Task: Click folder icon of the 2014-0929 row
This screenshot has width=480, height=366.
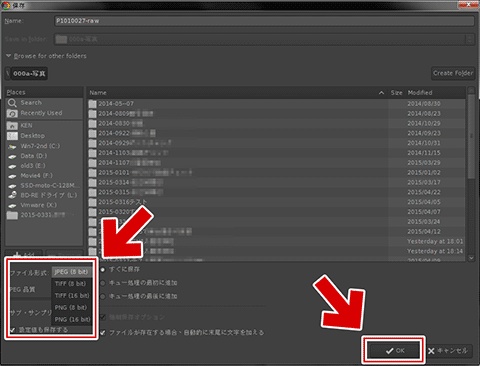Action: (x=93, y=143)
